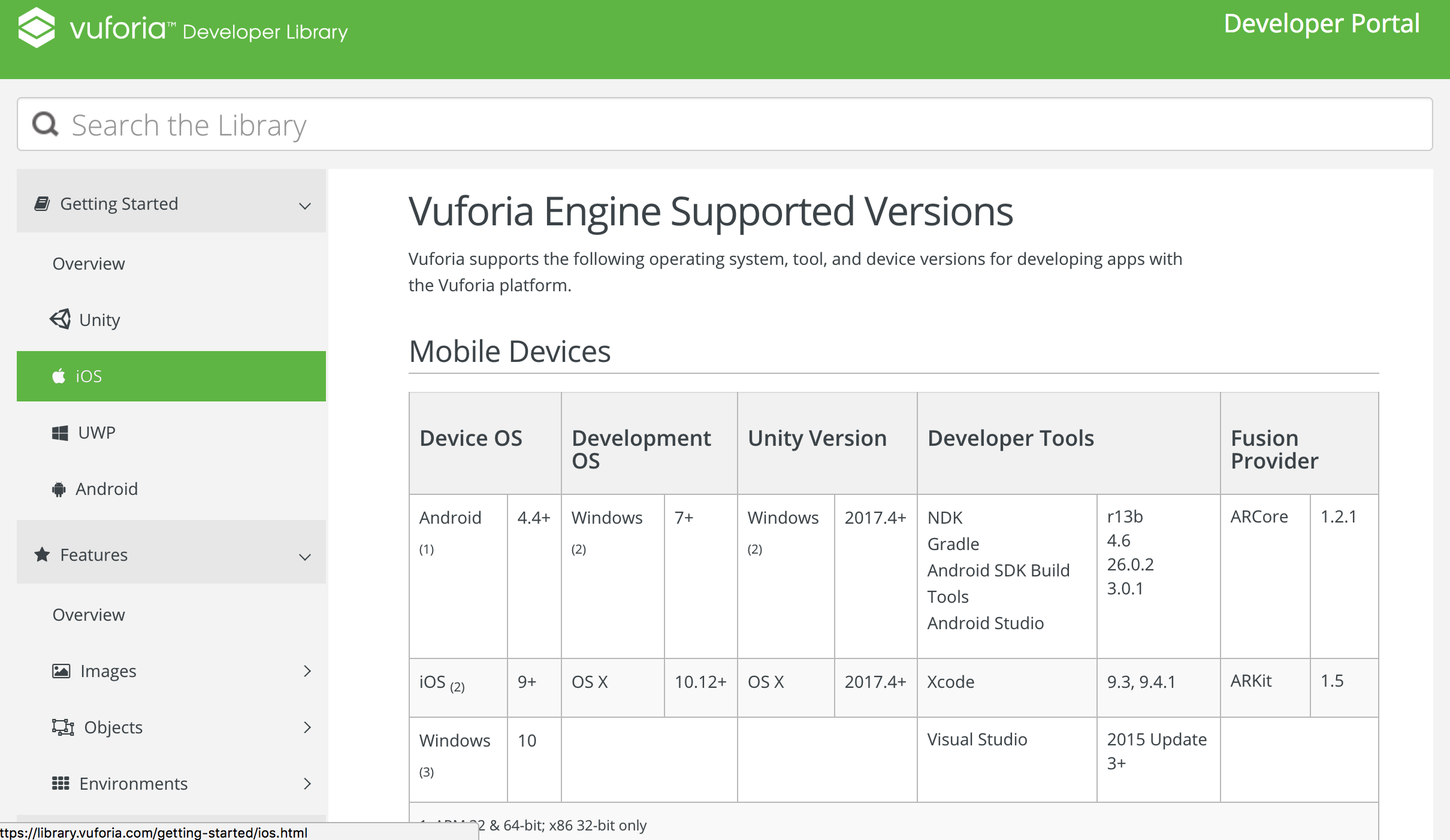This screenshot has height=840, width=1450.
Task: Click the Vuforia Engine Supported Versions heading
Action: click(711, 211)
